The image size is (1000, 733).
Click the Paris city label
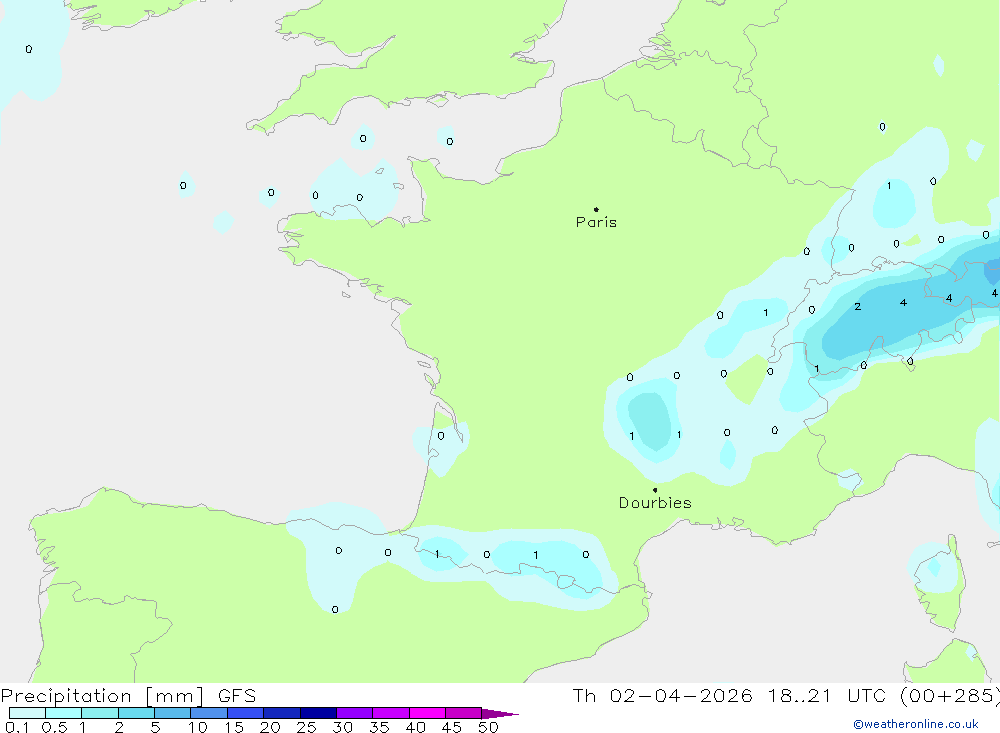point(596,222)
